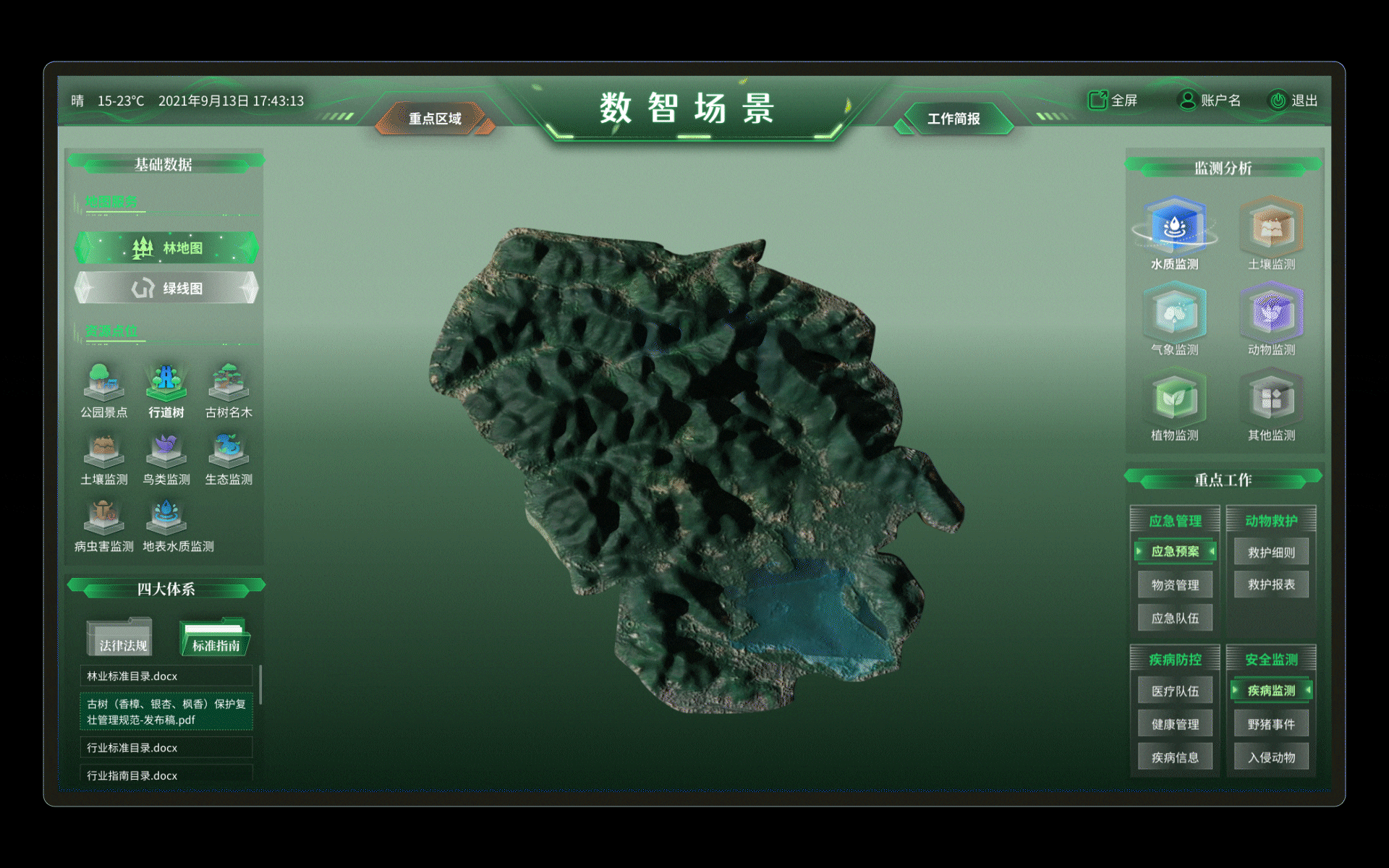Select the 水质监测 monitoring icon

[1174, 228]
